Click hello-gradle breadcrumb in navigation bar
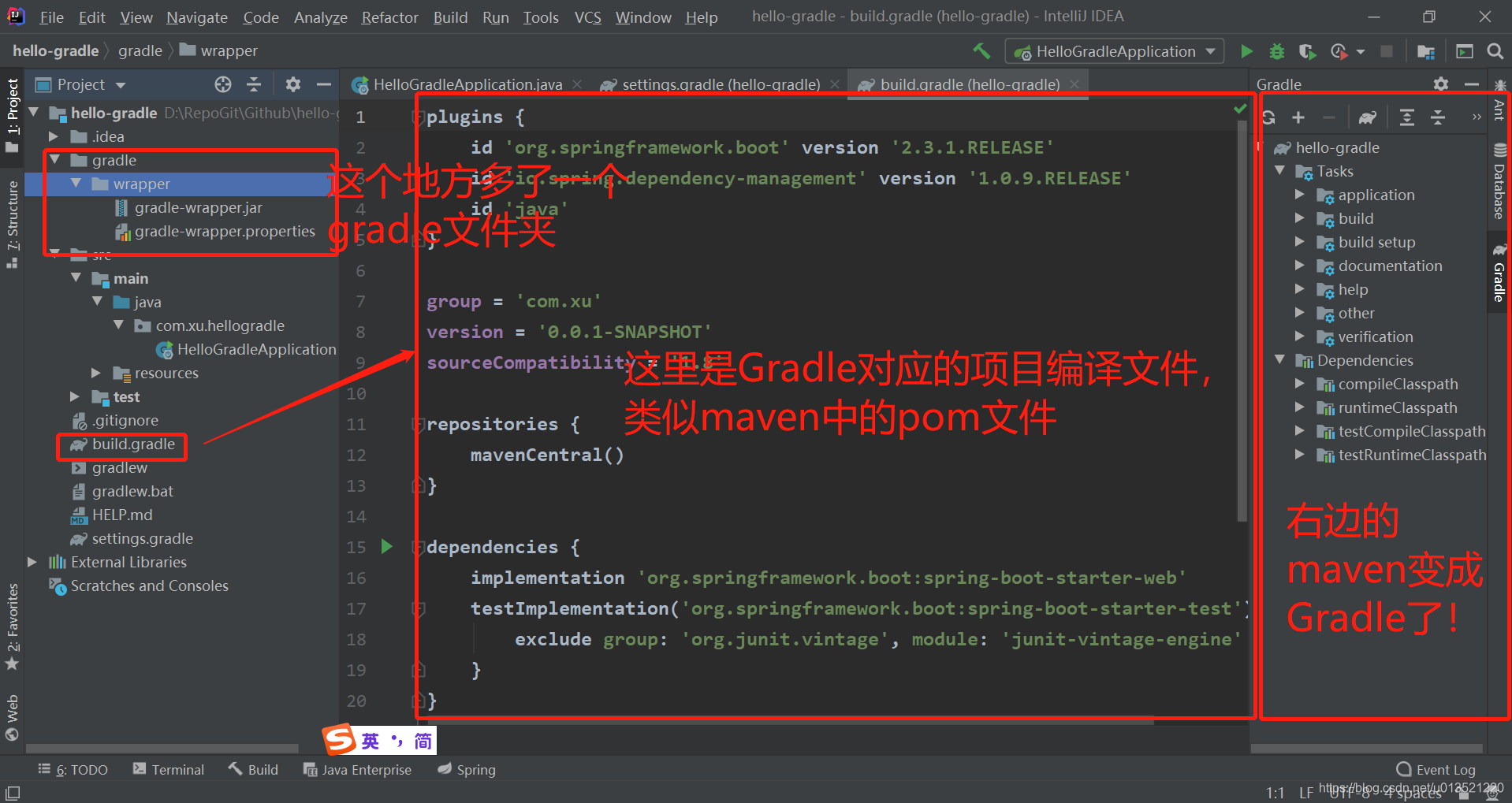Image resolution: width=1512 pixels, height=803 pixels. pos(55,50)
